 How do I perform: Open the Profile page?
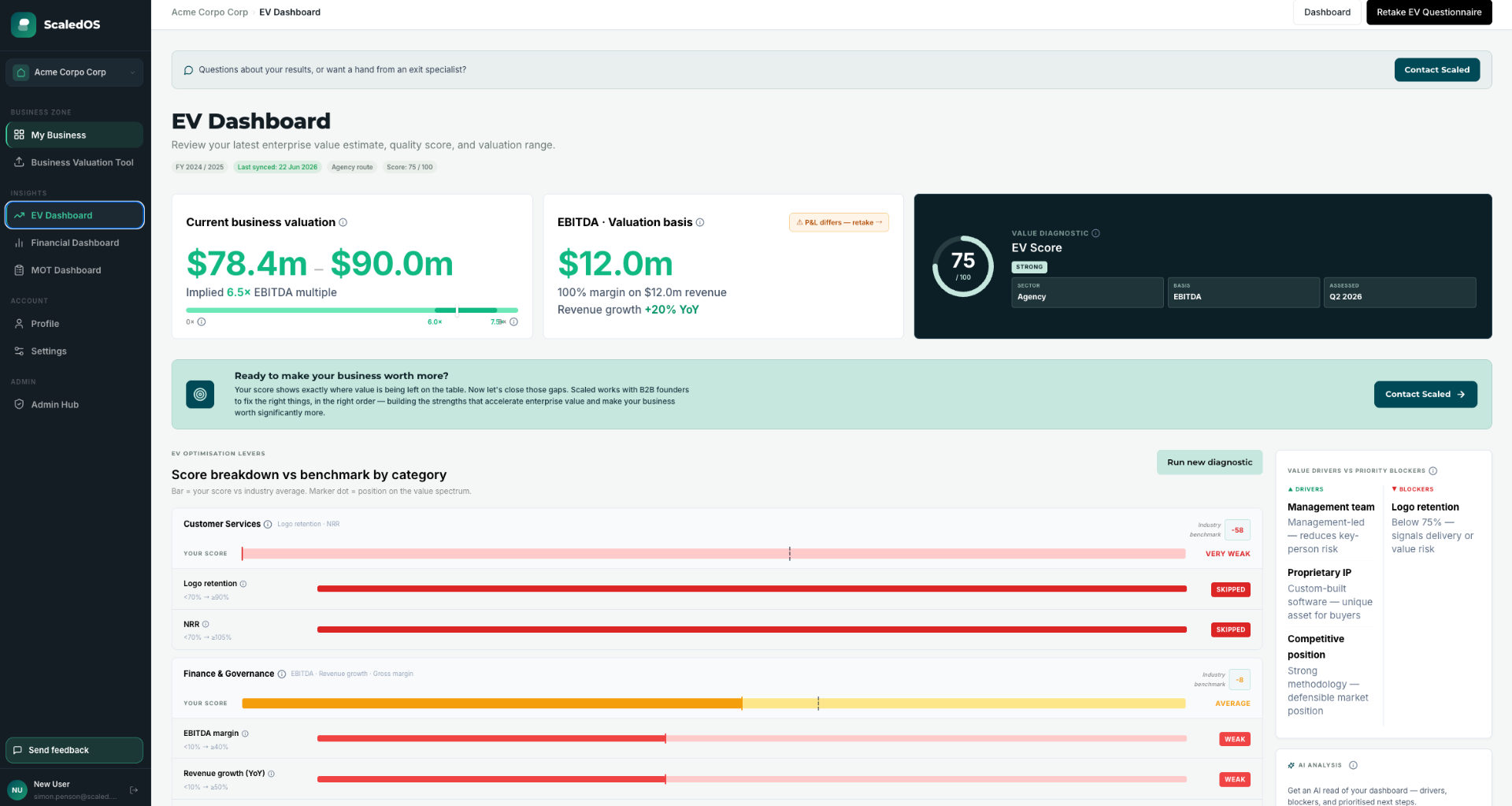pos(75,324)
